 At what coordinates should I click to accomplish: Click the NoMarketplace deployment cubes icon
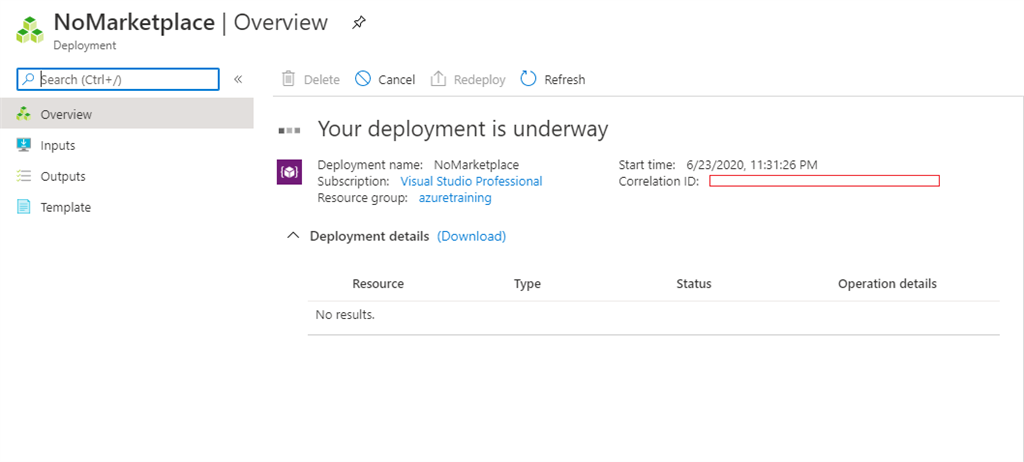[x=28, y=30]
